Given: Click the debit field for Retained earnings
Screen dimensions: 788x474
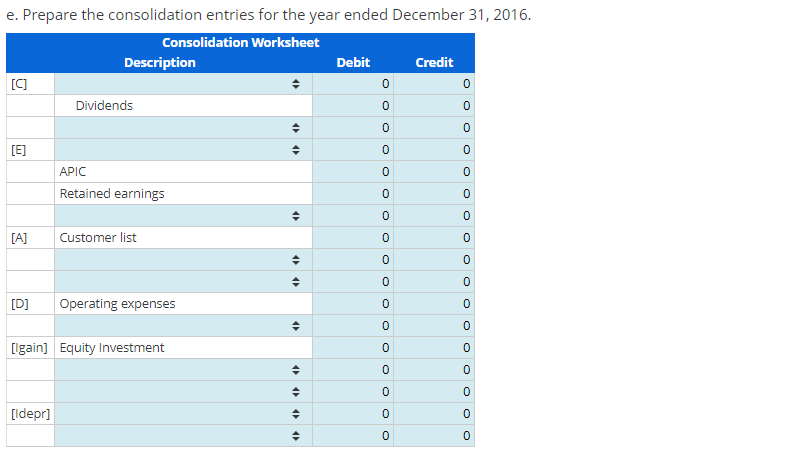Looking at the screenshot, I should click(x=353, y=194).
